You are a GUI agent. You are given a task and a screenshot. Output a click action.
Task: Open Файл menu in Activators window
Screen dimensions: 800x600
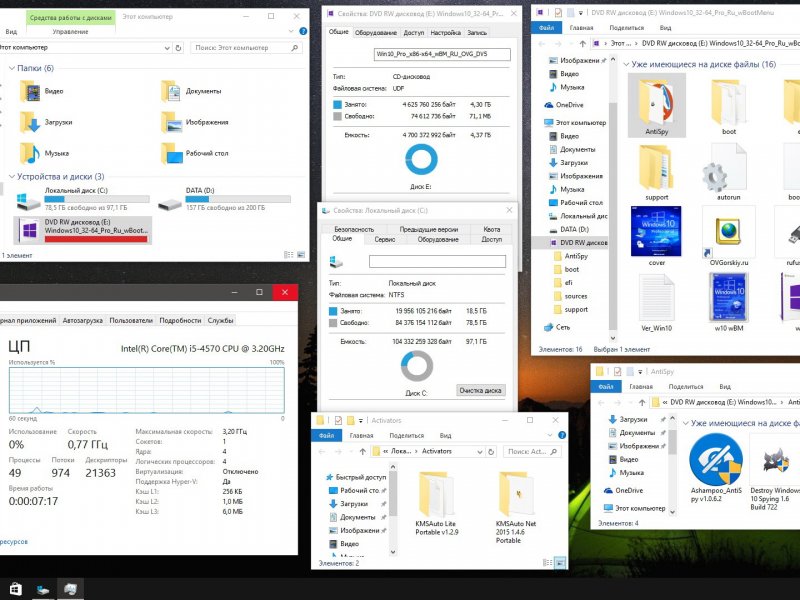327,435
